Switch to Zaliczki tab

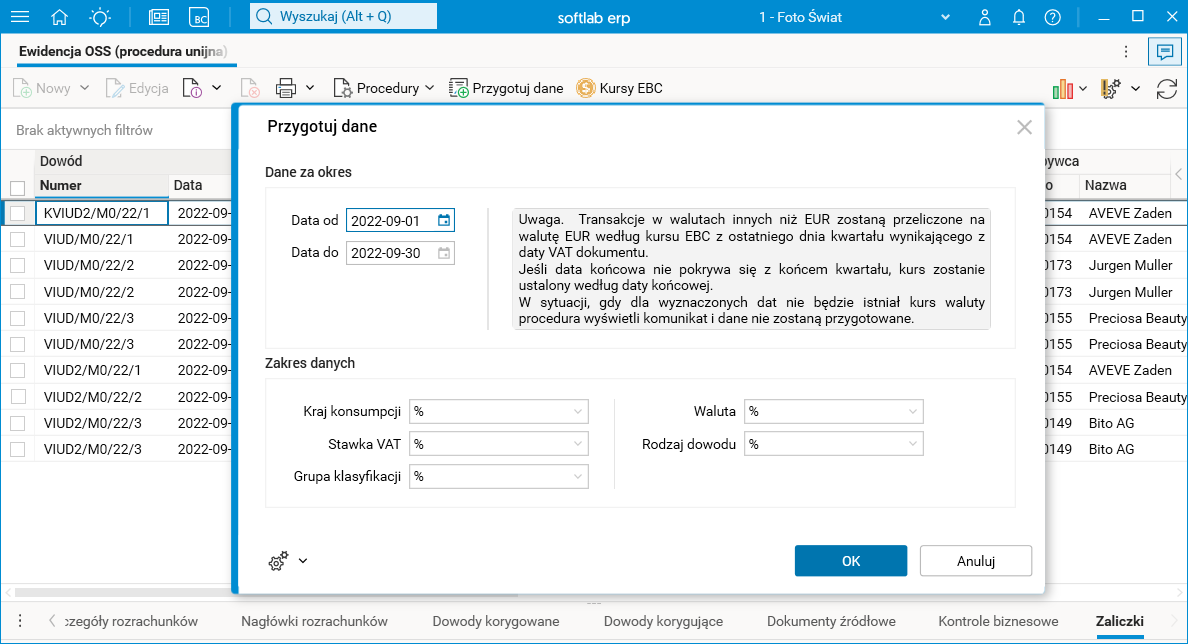pos(1119,622)
